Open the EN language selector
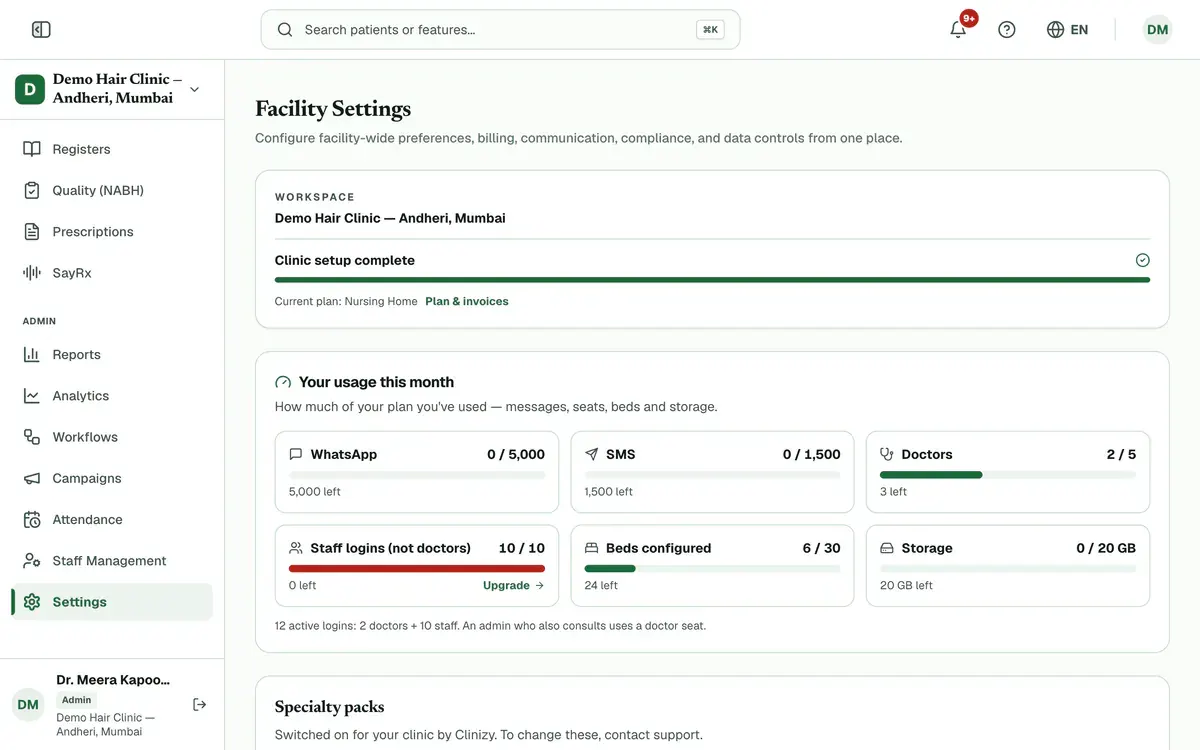The width and height of the screenshot is (1200, 750). pos(1067,30)
